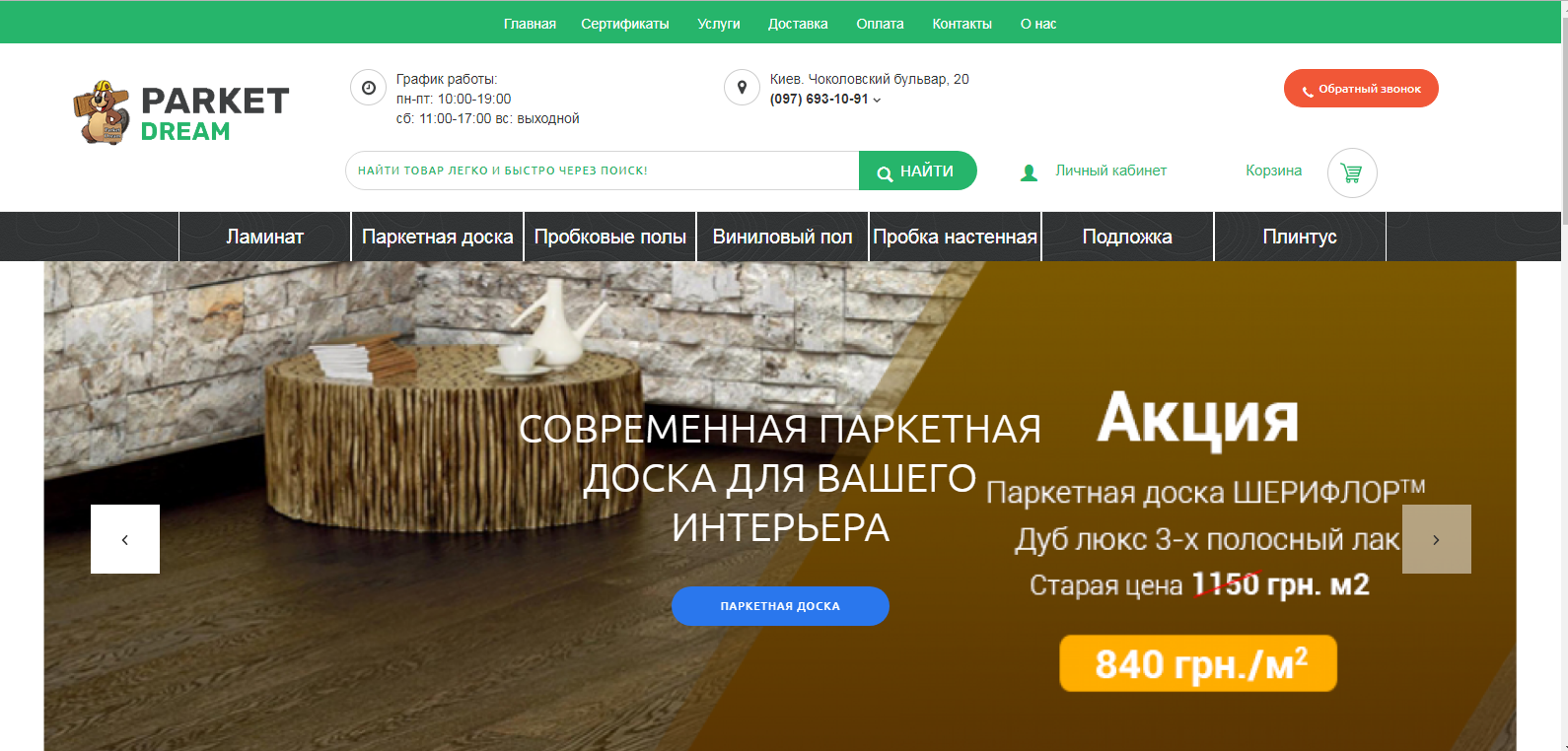Click the user profile icon
The width and height of the screenshot is (1568, 751).
point(1029,172)
